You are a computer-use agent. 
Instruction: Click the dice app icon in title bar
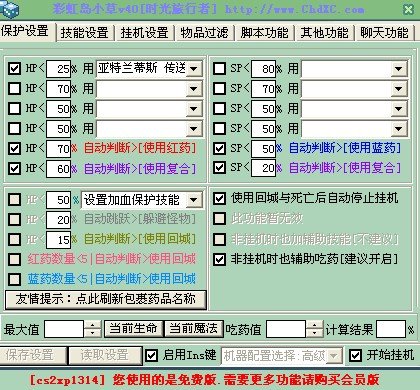click(x=9, y=9)
